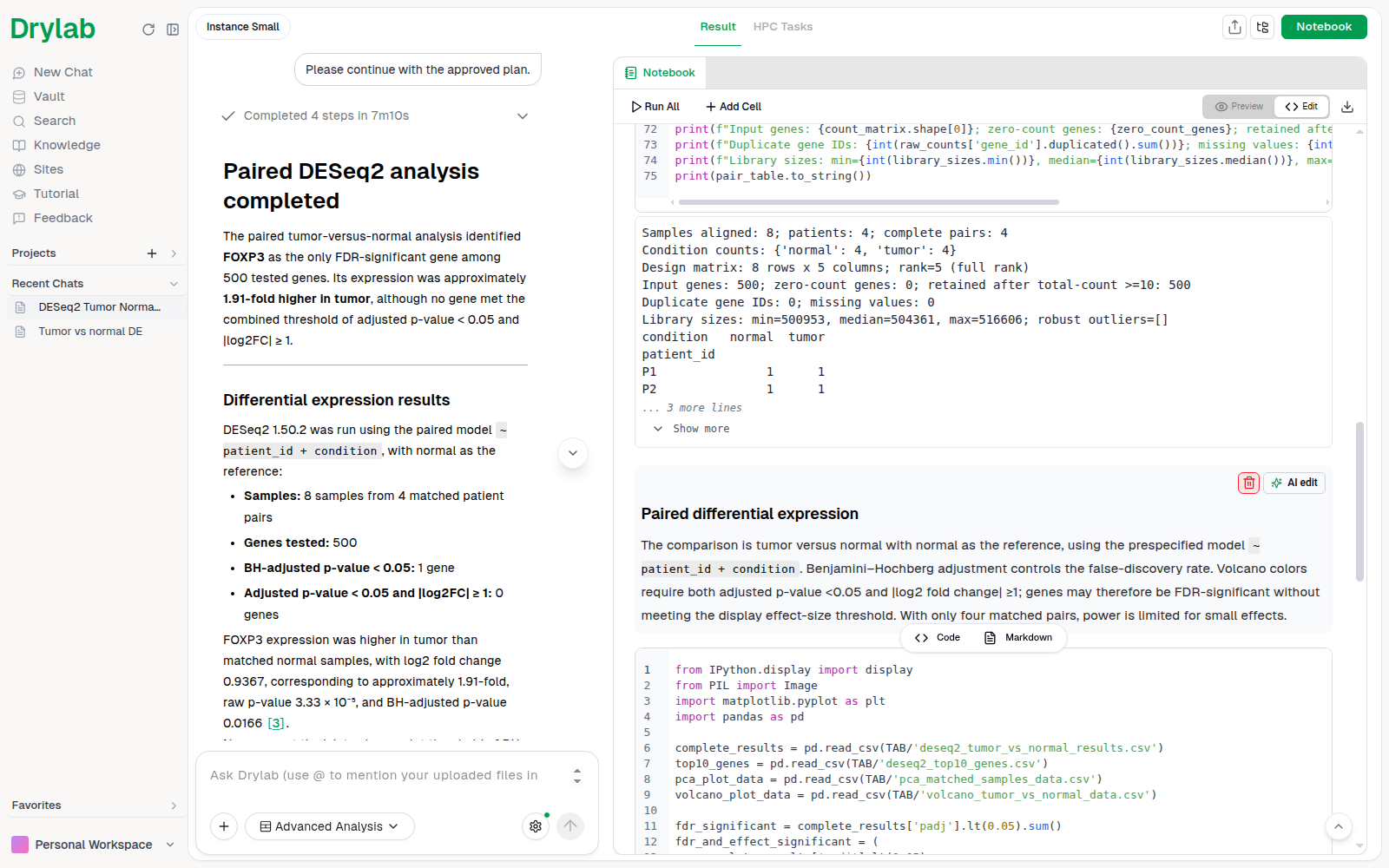Open the Tumor vs normal DE chat
This screenshot has width=1389, height=868.
click(97, 332)
